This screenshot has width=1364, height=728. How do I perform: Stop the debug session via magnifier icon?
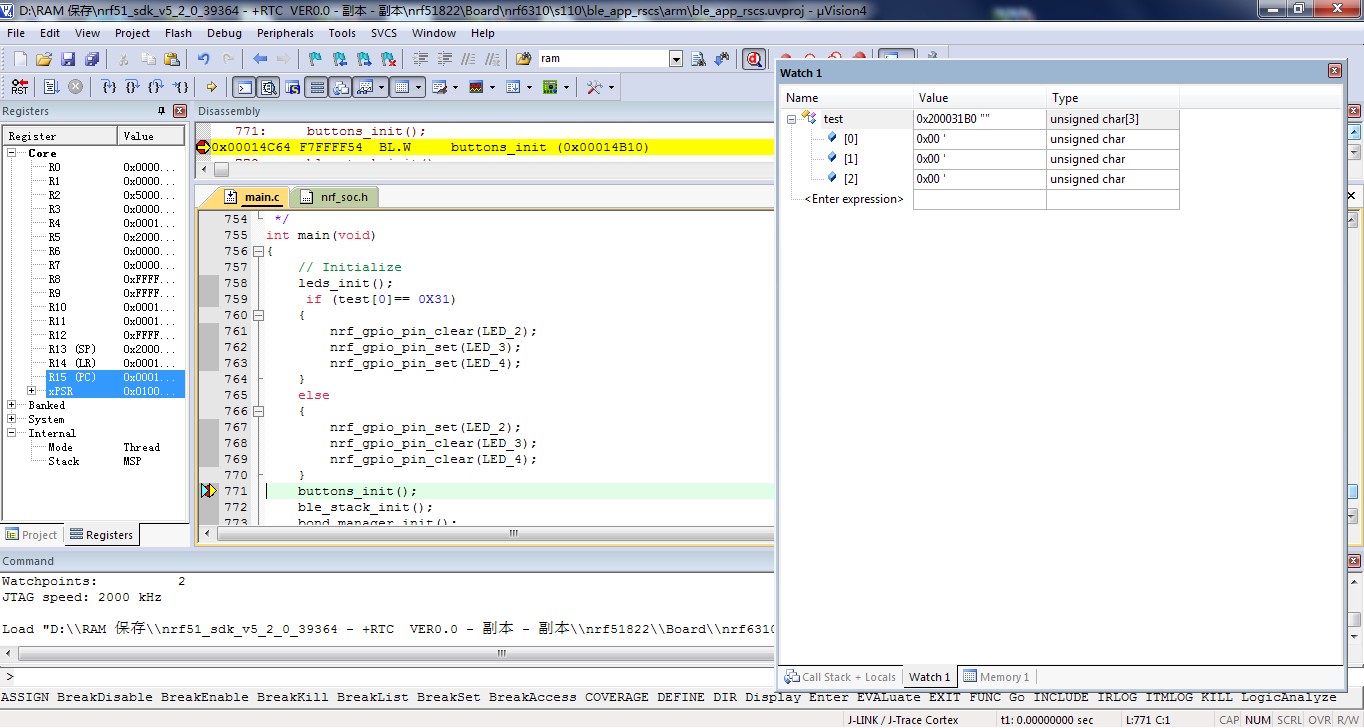click(755, 59)
